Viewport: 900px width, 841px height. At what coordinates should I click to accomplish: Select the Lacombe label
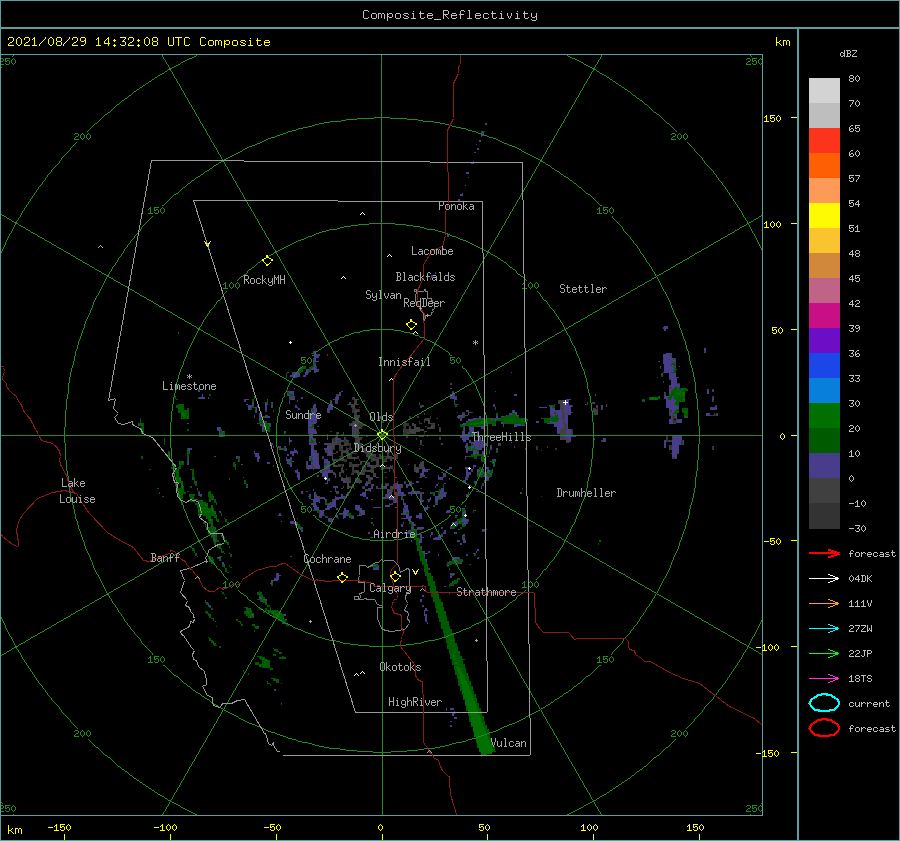[432, 251]
